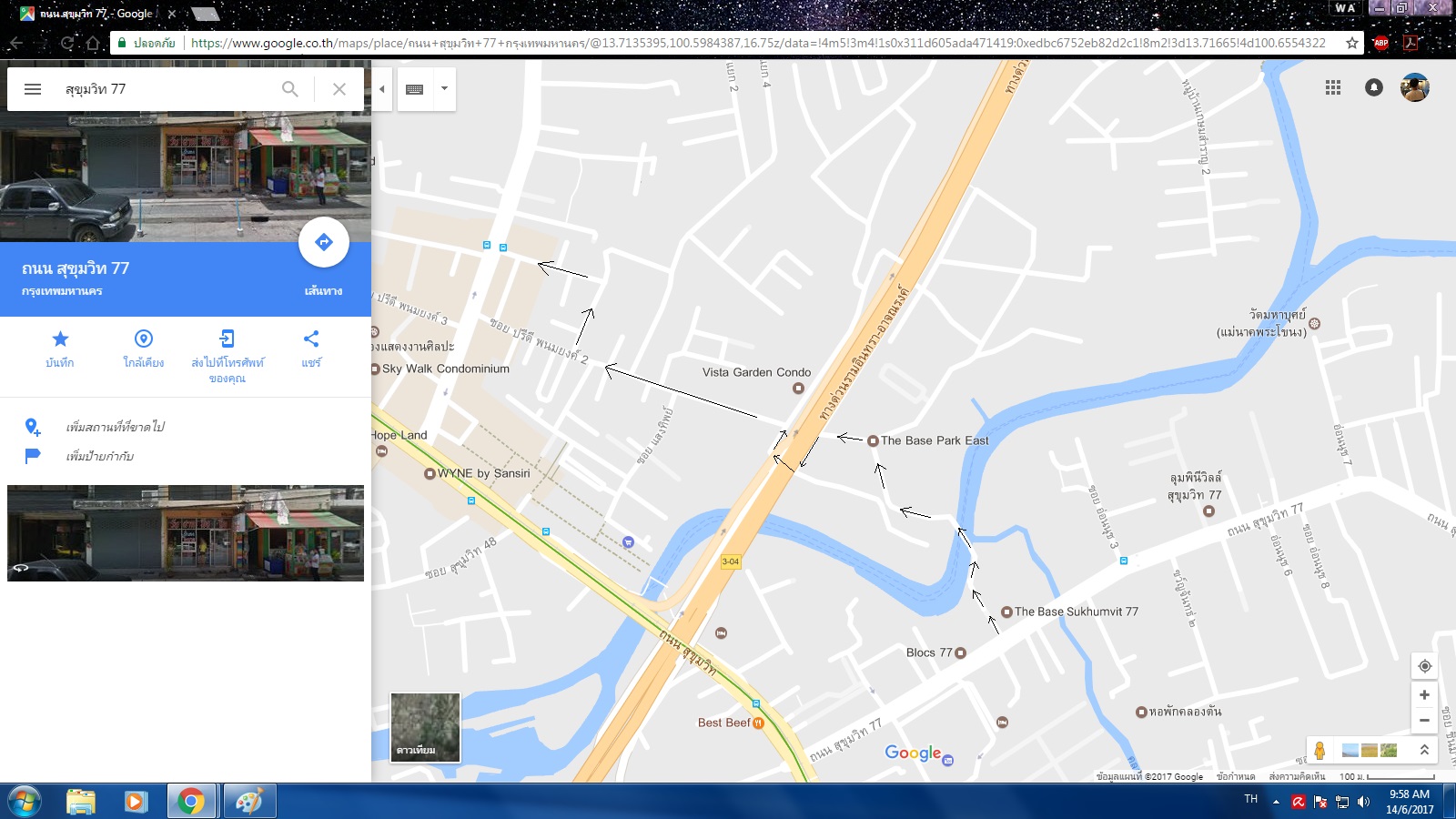Click the volume speaker tray icon

coord(1363,802)
